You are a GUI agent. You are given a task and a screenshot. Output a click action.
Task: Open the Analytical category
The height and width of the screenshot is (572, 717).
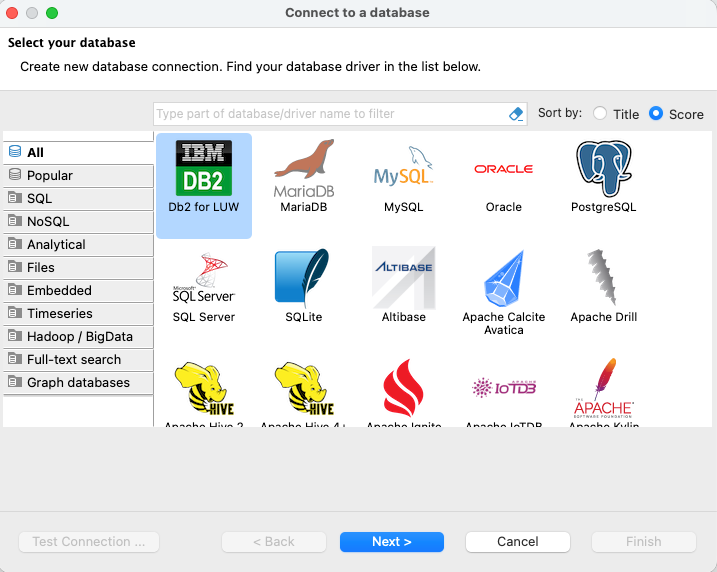point(78,245)
